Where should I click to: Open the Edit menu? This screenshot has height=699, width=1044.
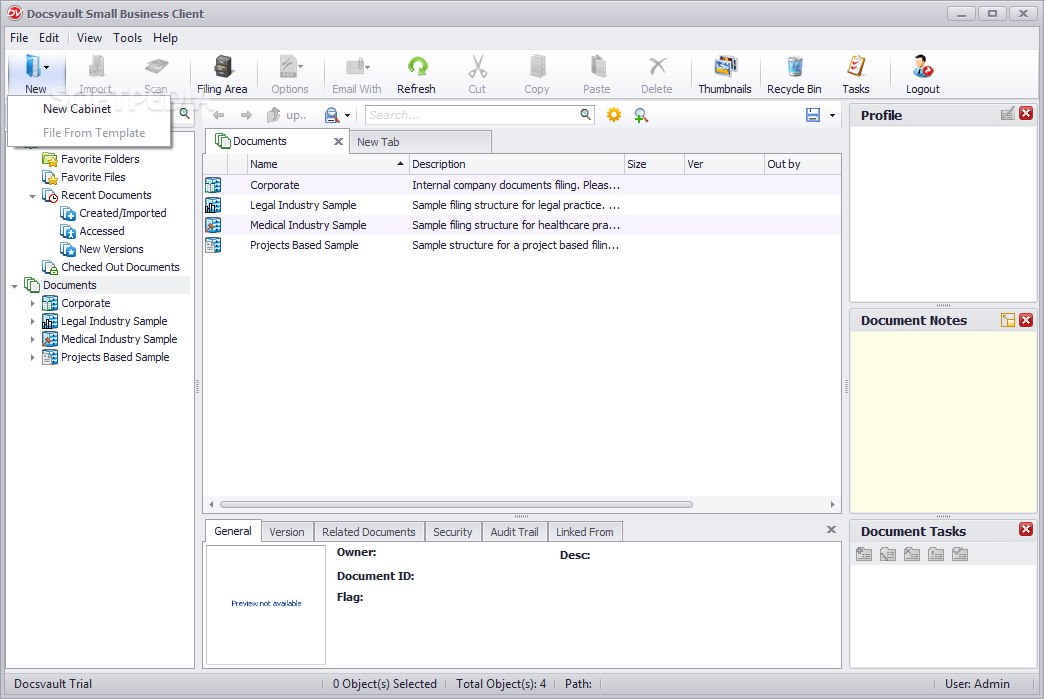(x=49, y=38)
